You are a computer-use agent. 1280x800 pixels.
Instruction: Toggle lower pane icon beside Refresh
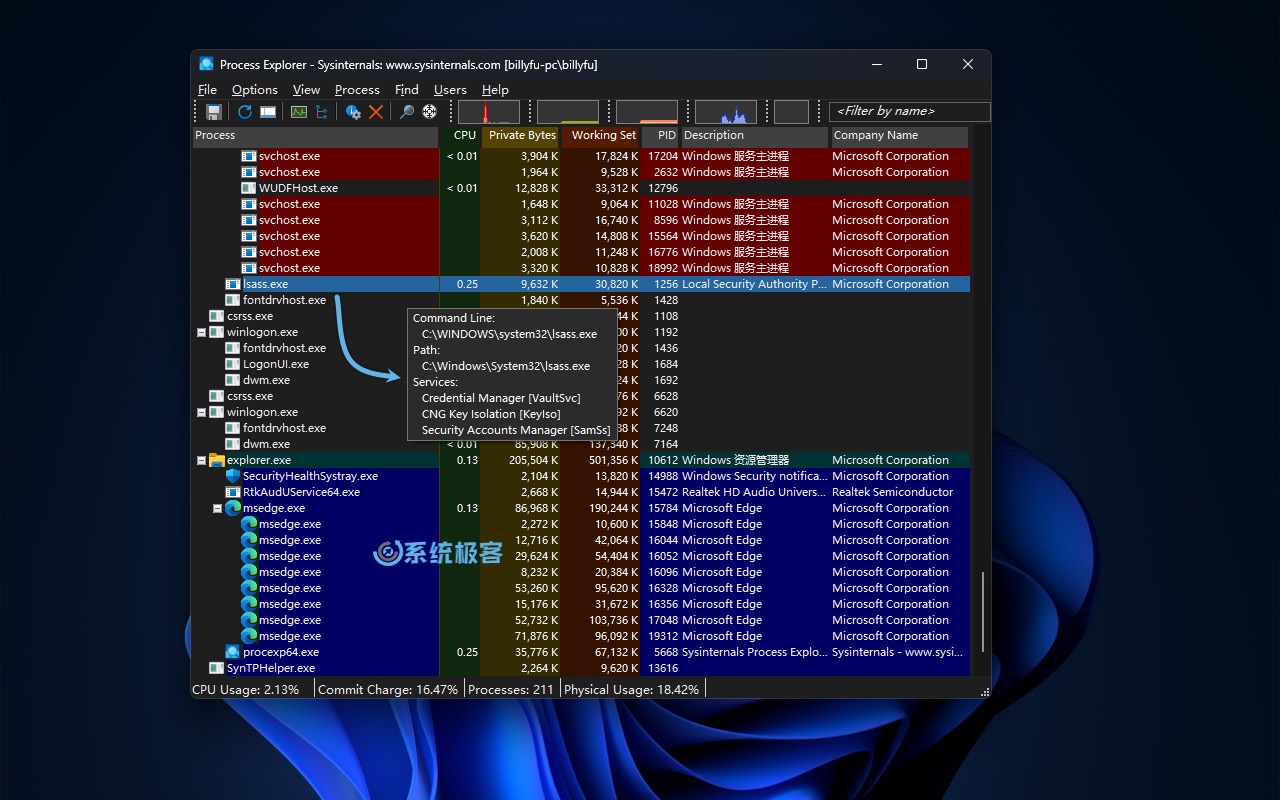(x=268, y=112)
